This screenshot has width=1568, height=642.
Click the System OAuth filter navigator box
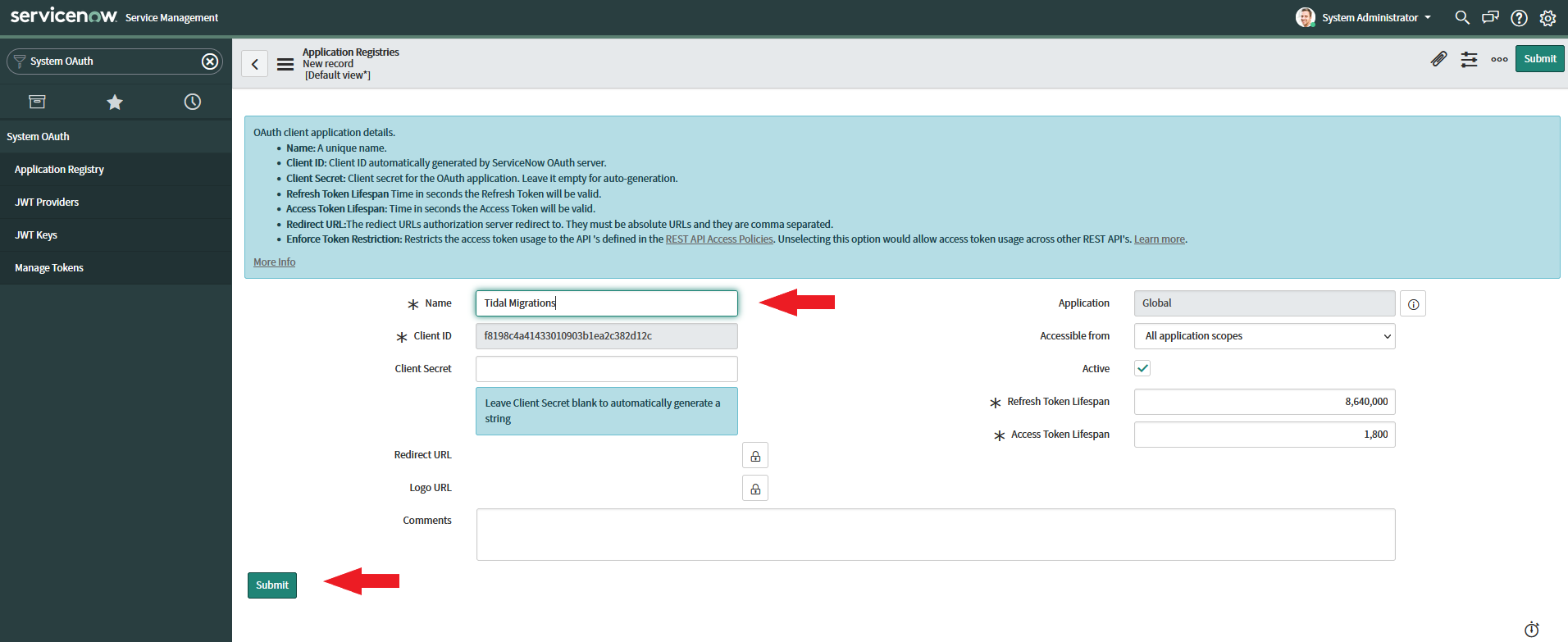pyautogui.click(x=115, y=61)
